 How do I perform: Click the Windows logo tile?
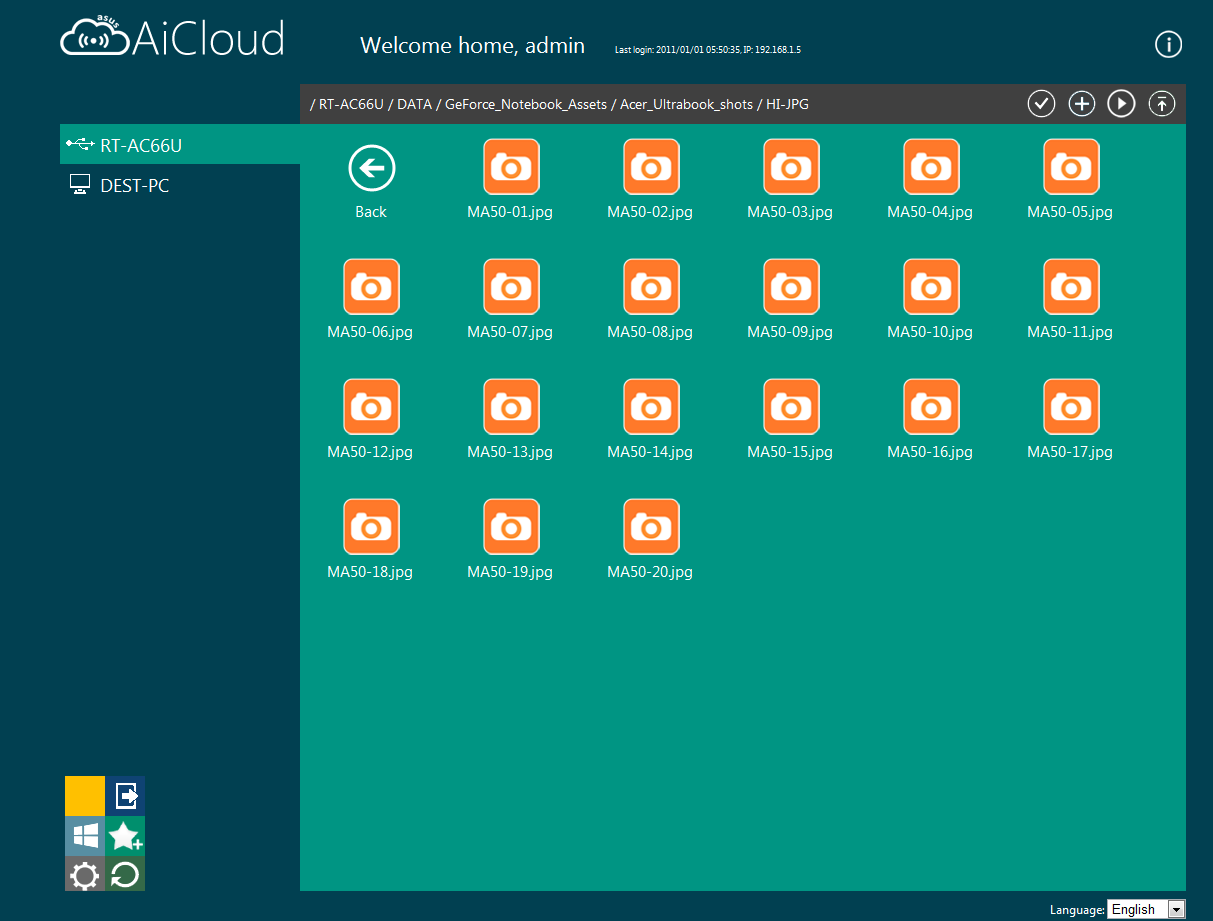[85, 836]
